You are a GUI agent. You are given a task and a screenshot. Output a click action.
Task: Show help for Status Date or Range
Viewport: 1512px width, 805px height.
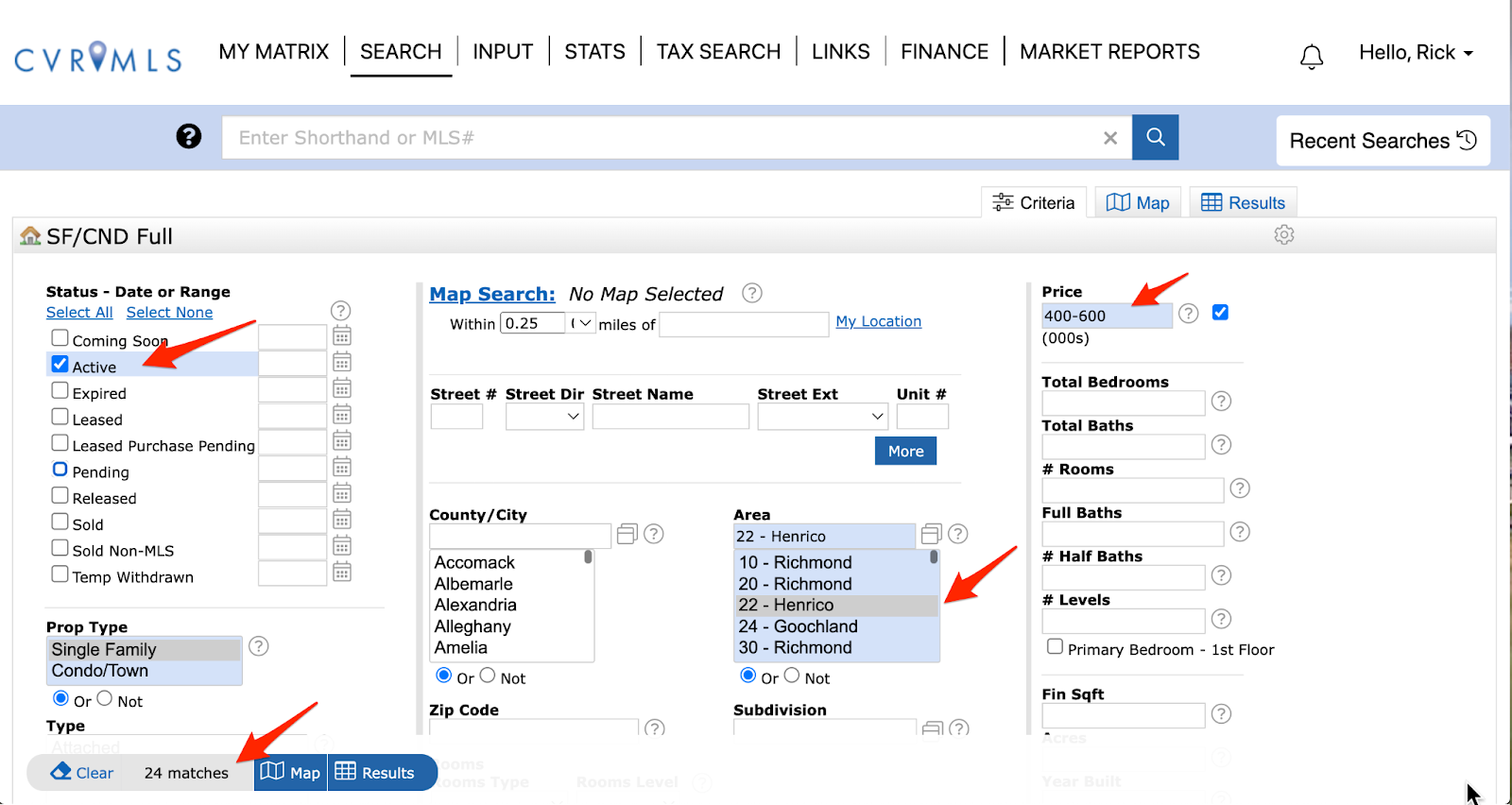tap(341, 311)
